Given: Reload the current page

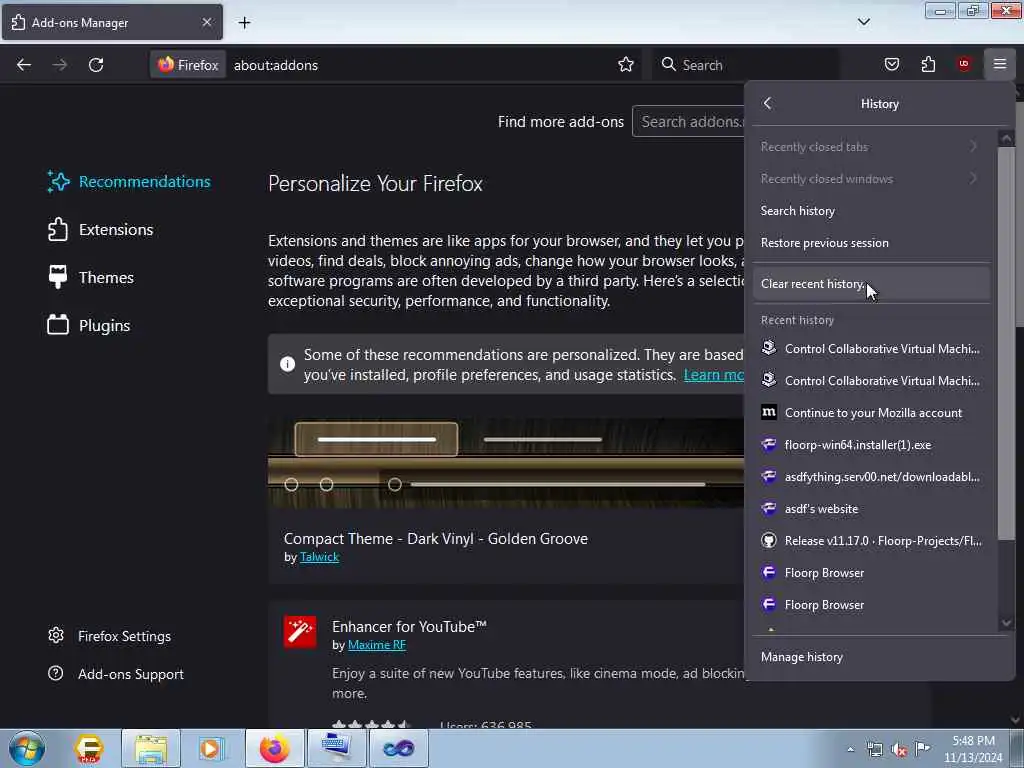Looking at the screenshot, I should point(96,65).
